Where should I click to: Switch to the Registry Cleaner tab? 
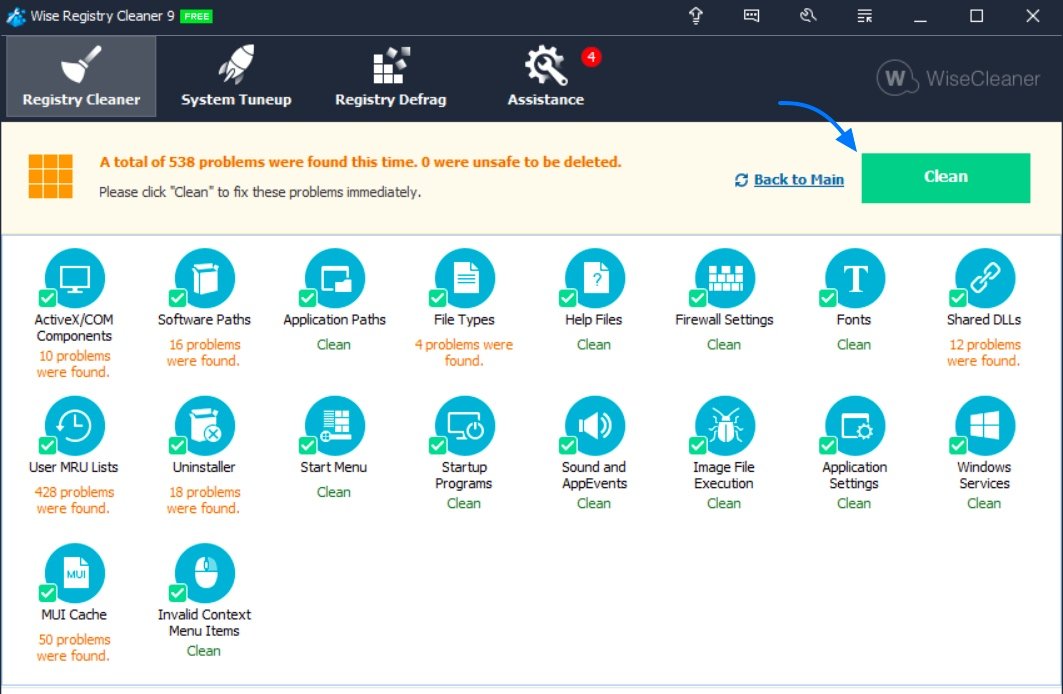coord(81,77)
